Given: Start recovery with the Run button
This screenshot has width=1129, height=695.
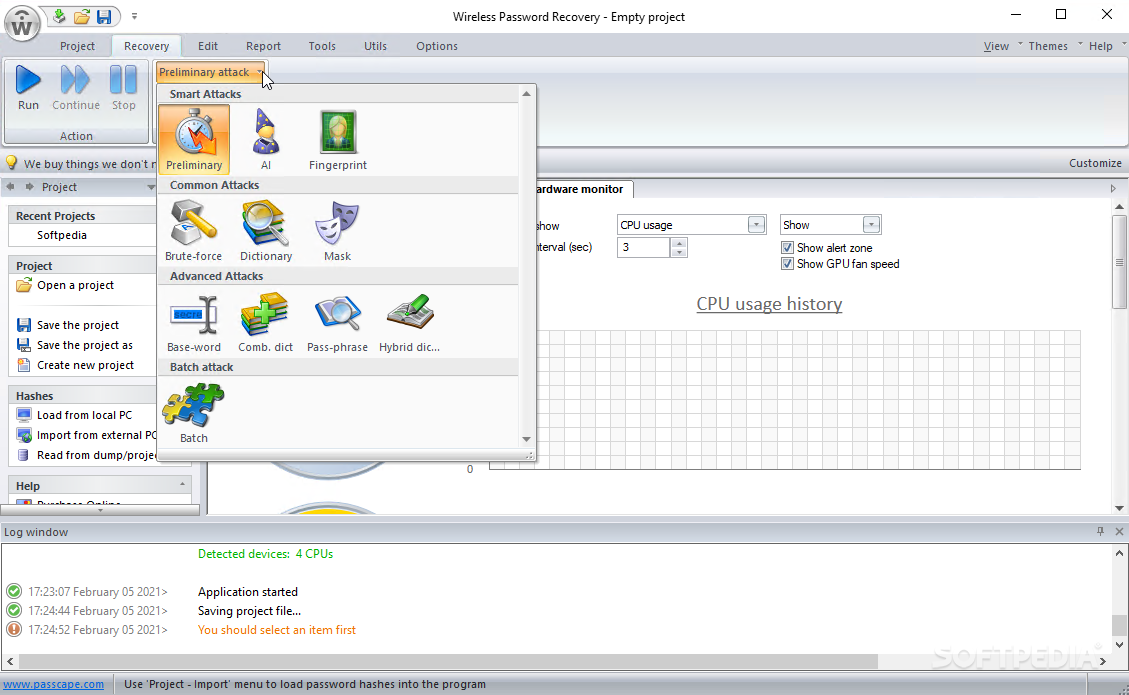Looking at the screenshot, I should [x=28, y=88].
